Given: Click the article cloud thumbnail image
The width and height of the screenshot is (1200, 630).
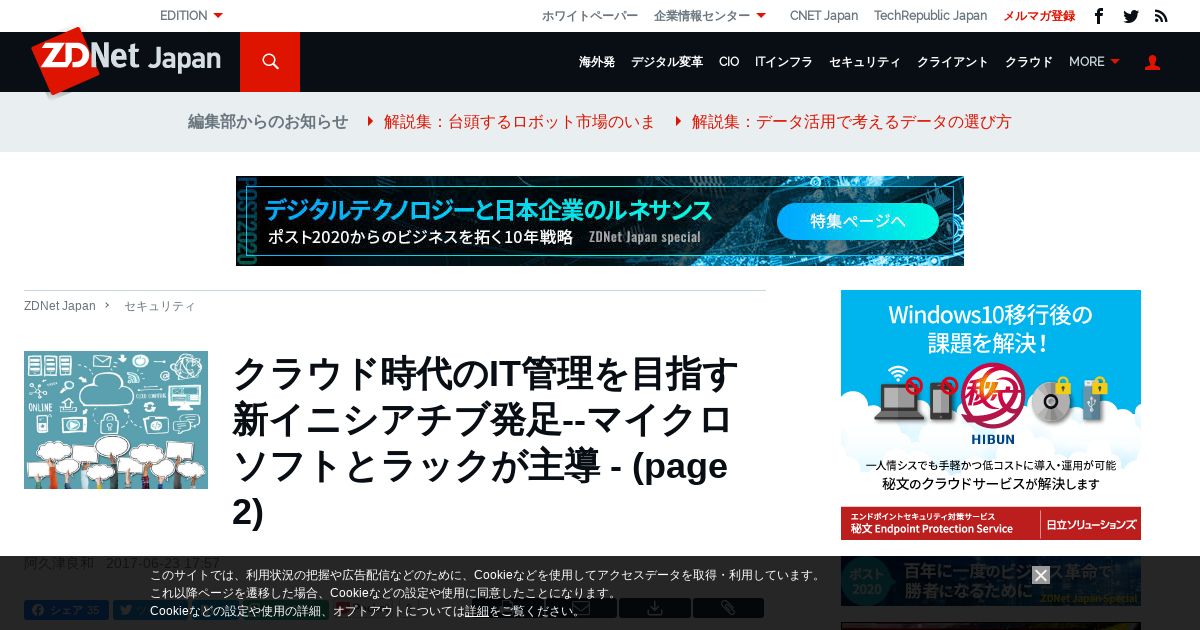Looking at the screenshot, I should pos(116,420).
